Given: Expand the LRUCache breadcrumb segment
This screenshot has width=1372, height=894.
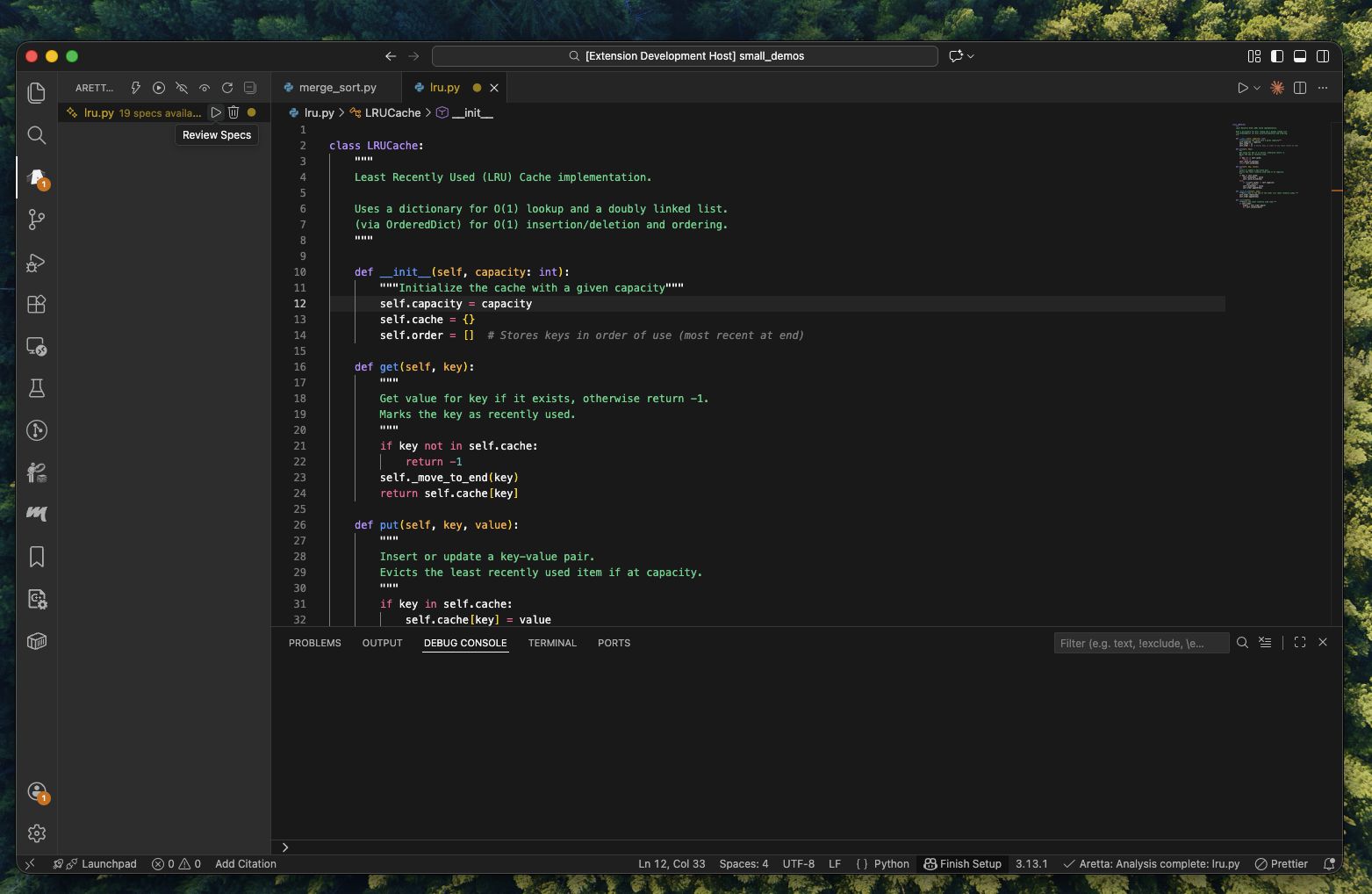Looking at the screenshot, I should [x=392, y=112].
